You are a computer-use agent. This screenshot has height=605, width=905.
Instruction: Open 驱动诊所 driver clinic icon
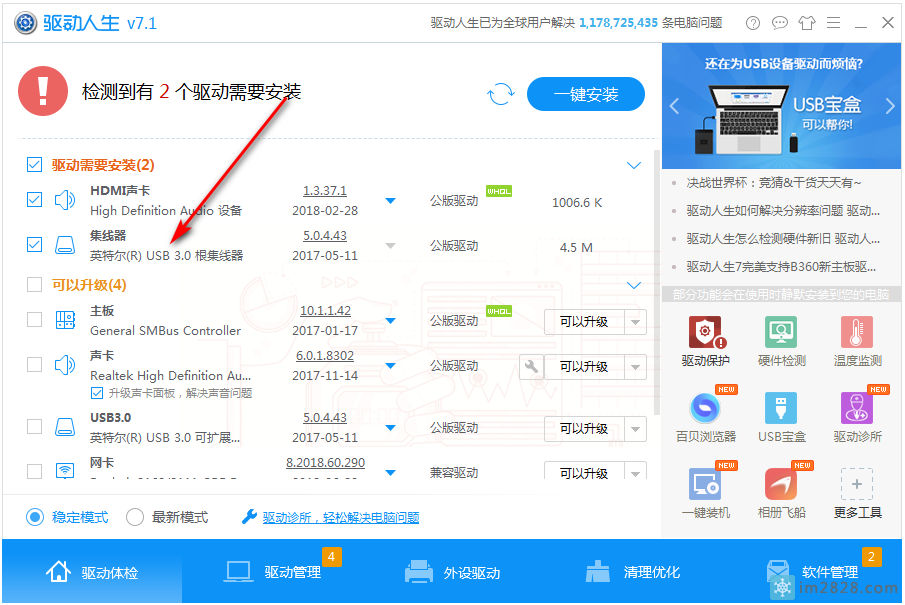pyautogui.click(x=857, y=409)
